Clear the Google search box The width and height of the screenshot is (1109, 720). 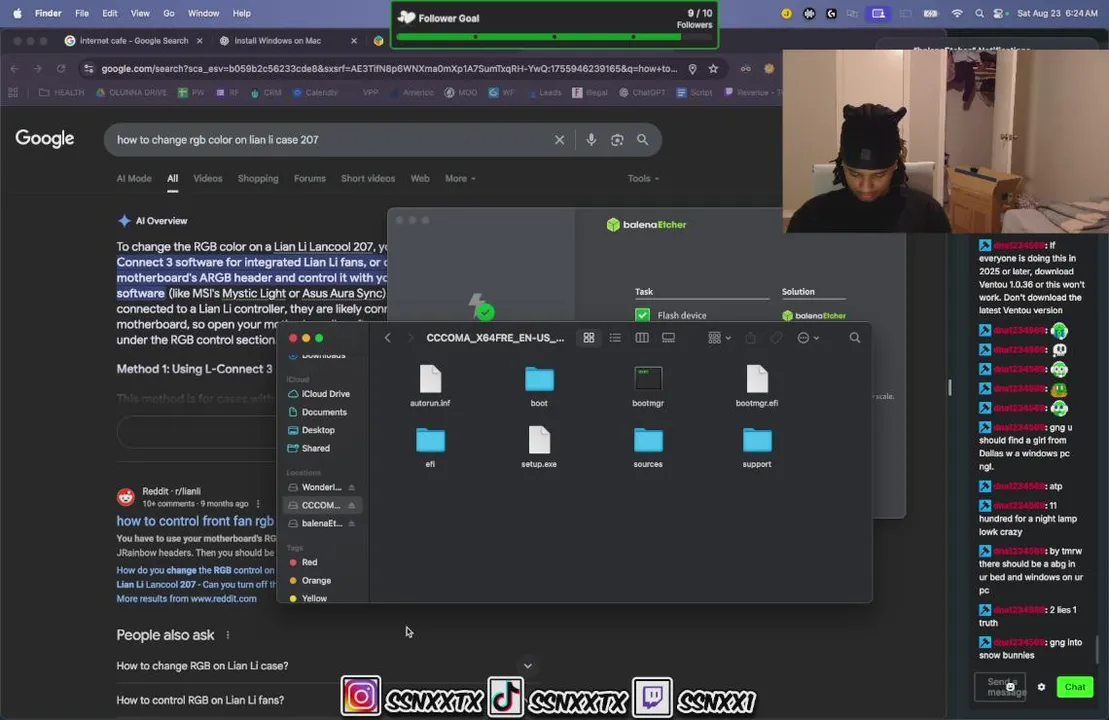point(559,140)
